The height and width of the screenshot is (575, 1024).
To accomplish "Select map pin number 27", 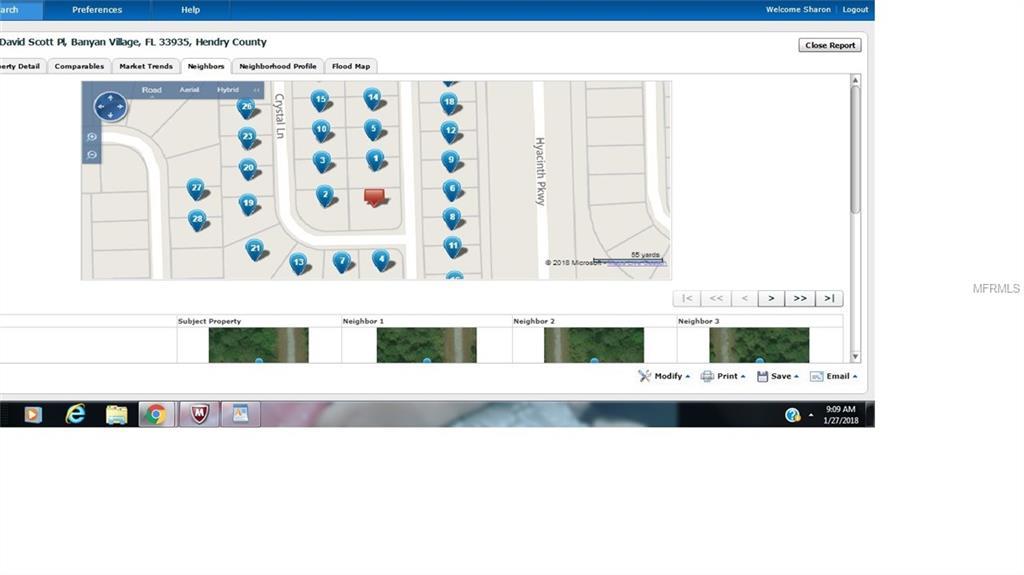I will (196, 189).
